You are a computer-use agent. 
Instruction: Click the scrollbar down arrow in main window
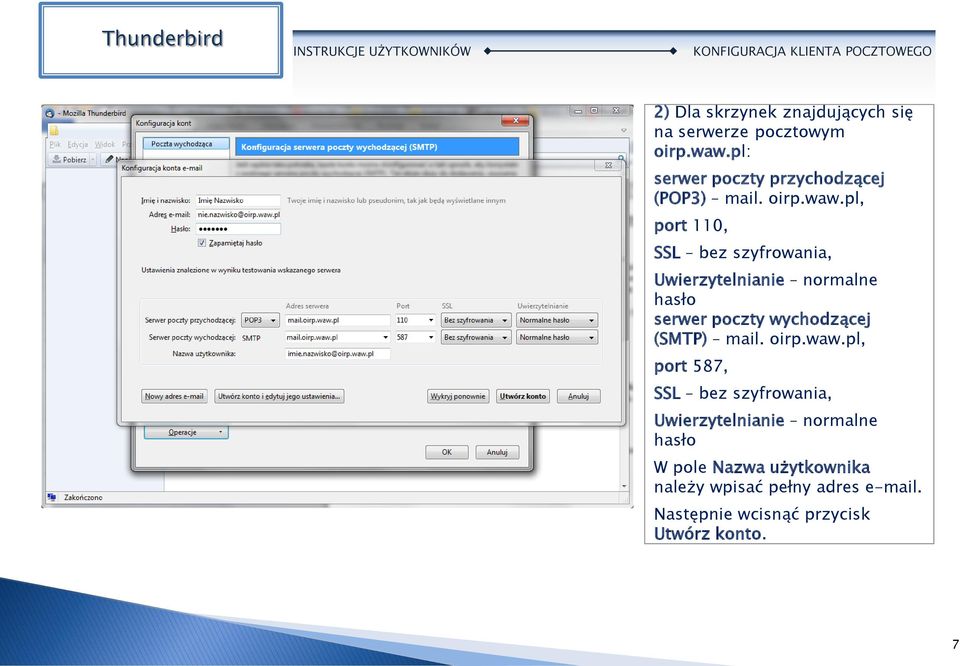pos(624,486)
